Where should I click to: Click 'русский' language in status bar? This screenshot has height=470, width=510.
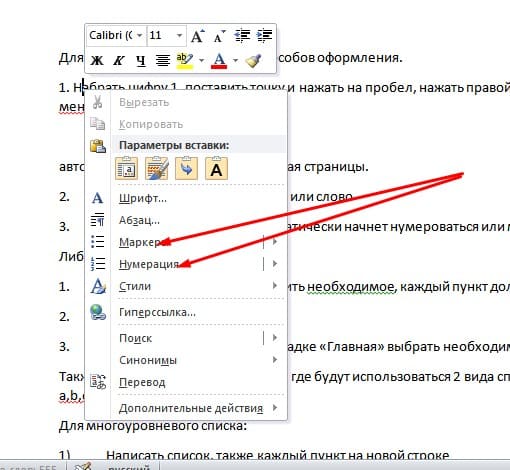click(x=129, y=467)
